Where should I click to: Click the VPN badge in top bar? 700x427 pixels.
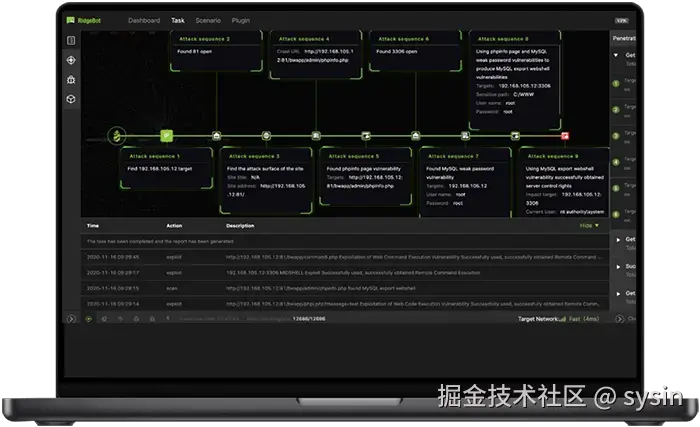pos(621,21)
